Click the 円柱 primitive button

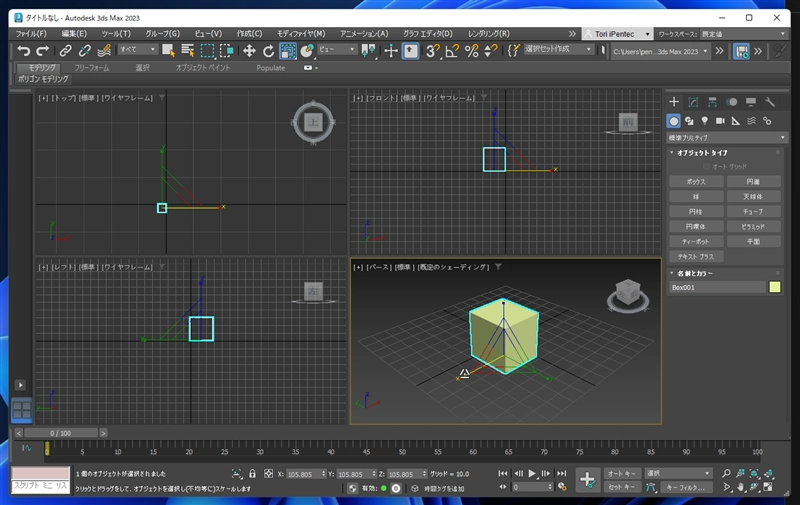click(x=696, y=211)
